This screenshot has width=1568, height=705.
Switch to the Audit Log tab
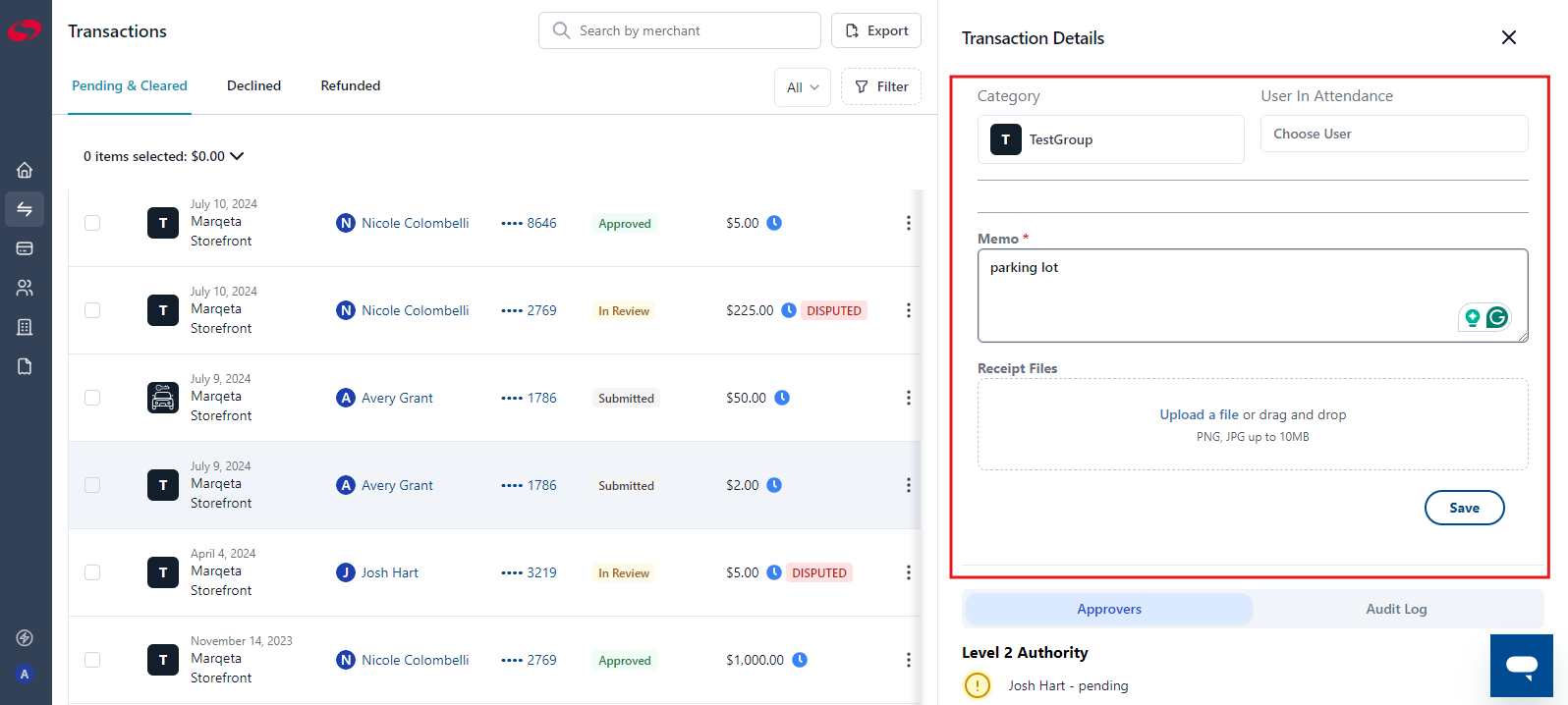click(1396, 609)
